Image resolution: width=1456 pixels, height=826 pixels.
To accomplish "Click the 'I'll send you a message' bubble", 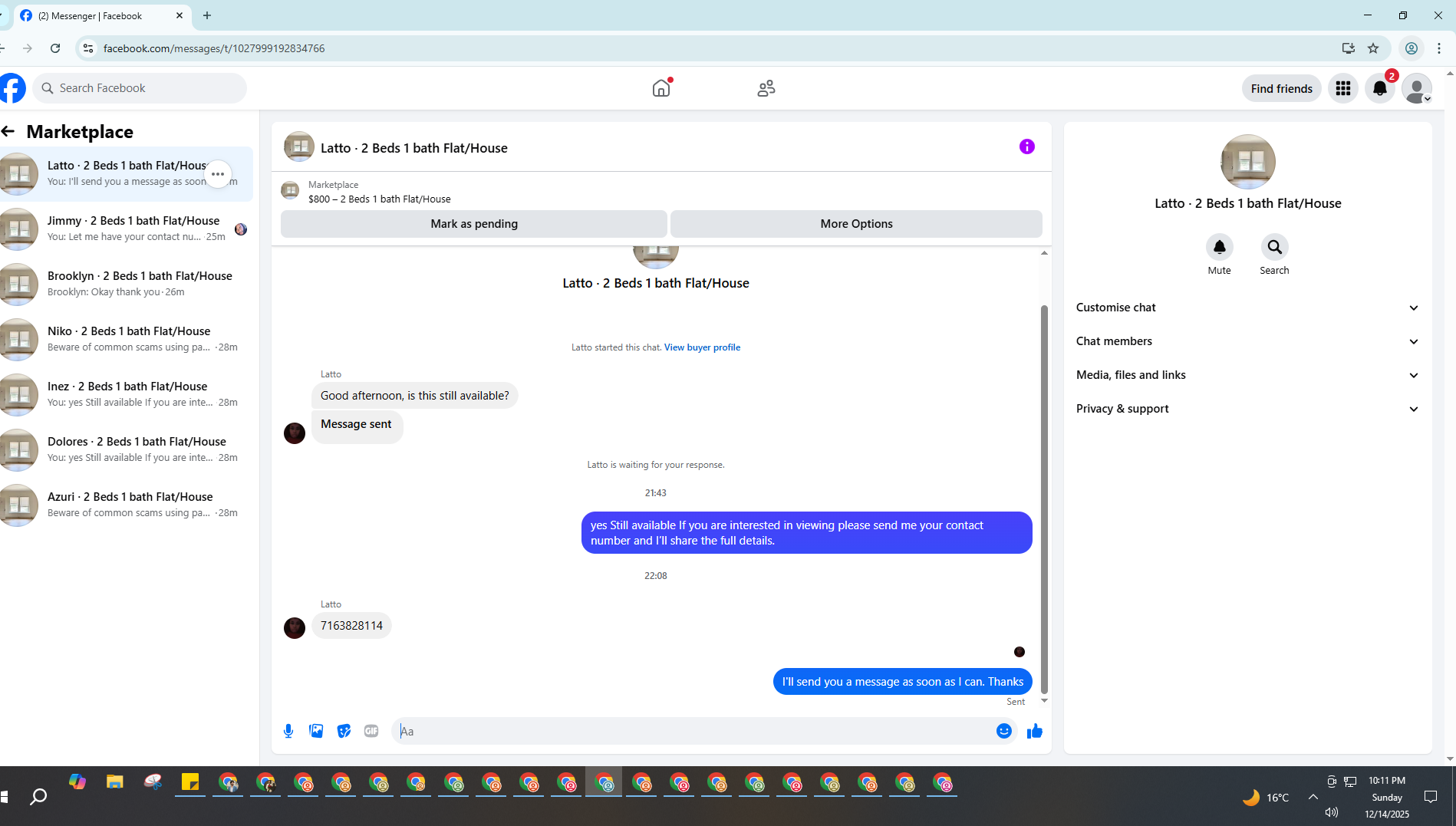I will coord(902,682).
